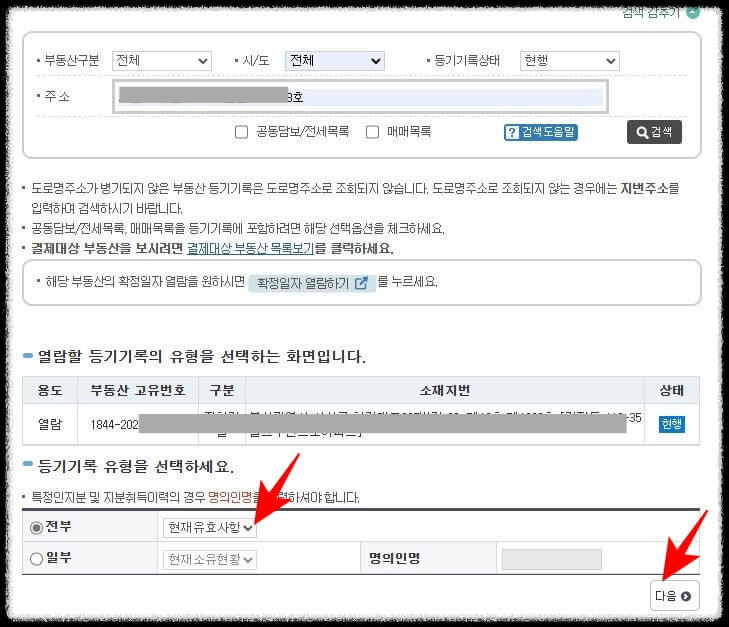This screenshot has width=729, height=627.
Task: Click the 부동산 고유번호 1844-202 cell
Action: click(138, 424)
